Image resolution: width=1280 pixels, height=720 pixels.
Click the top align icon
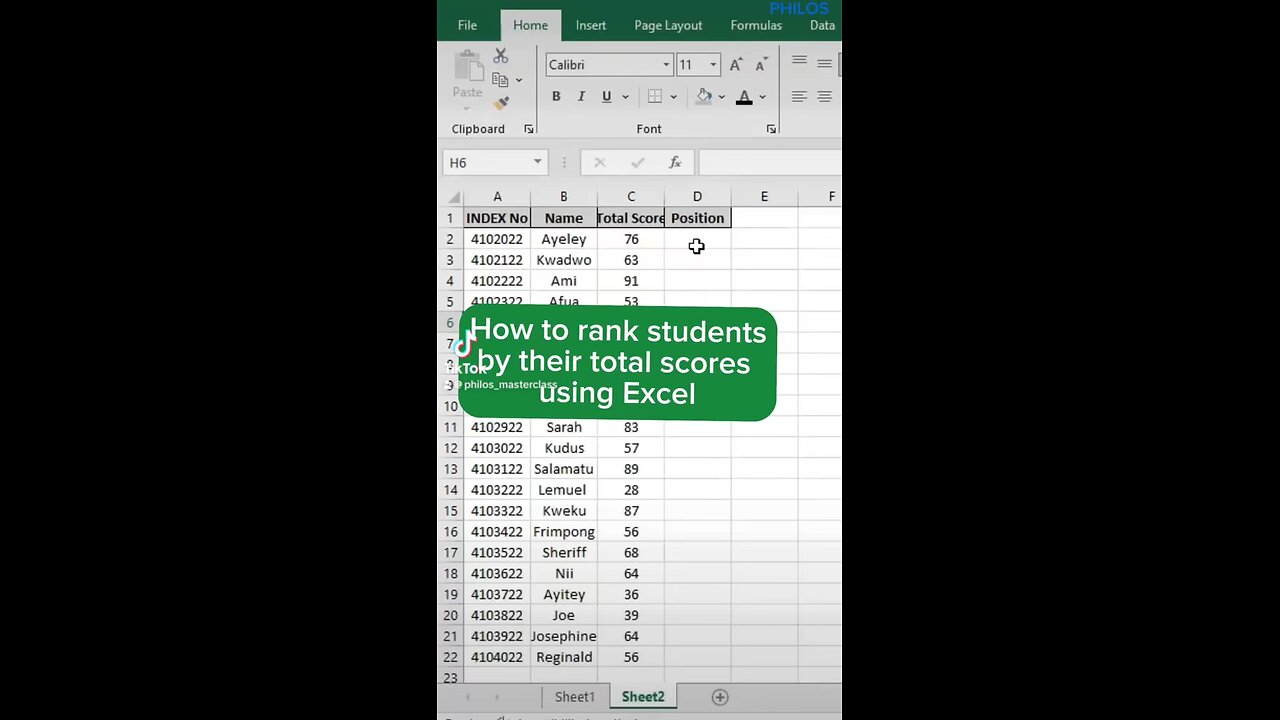(799, 63)
